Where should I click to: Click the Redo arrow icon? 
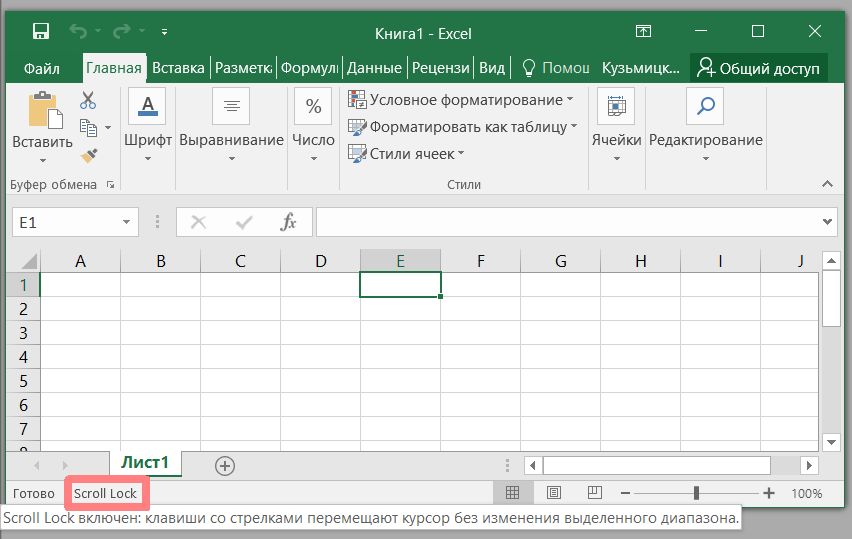pyautogui.click(x=121, y=32)
